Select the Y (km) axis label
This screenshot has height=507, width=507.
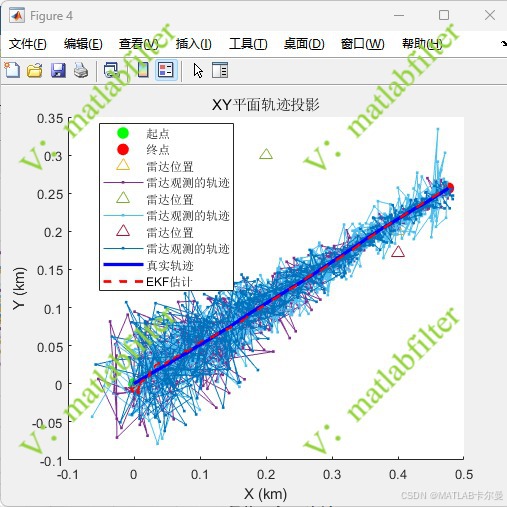click(x=19, y=288)
